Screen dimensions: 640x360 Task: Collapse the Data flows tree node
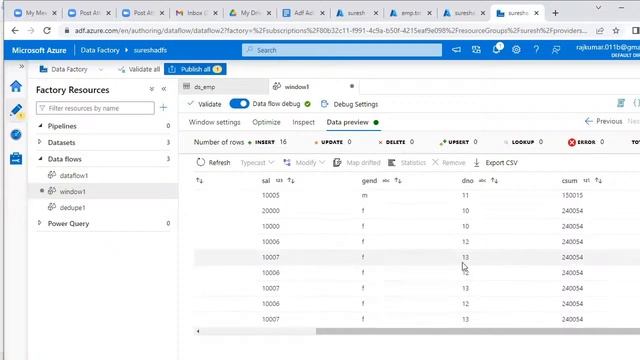(x=40, y=158)
